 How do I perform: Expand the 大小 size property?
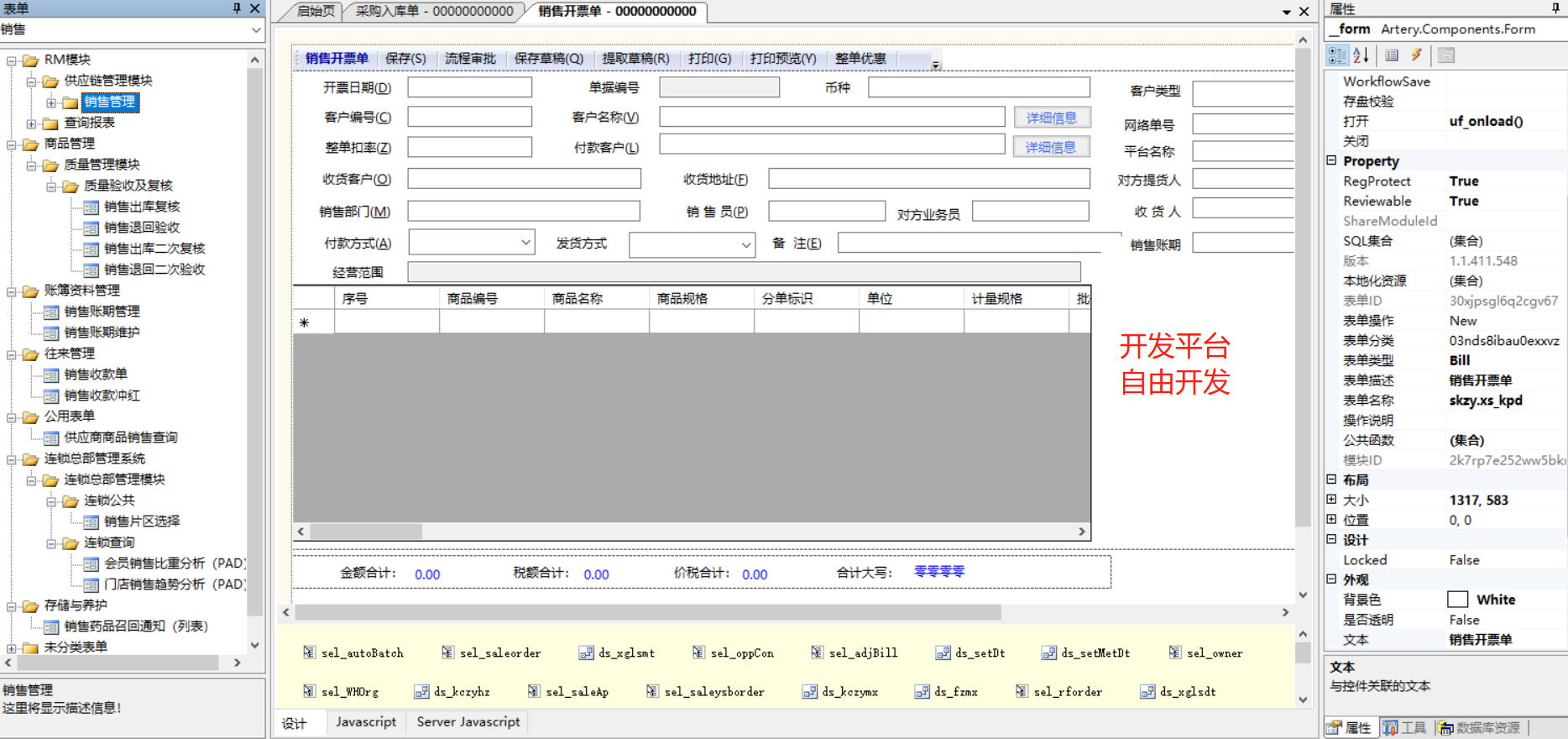[1331, 500]
